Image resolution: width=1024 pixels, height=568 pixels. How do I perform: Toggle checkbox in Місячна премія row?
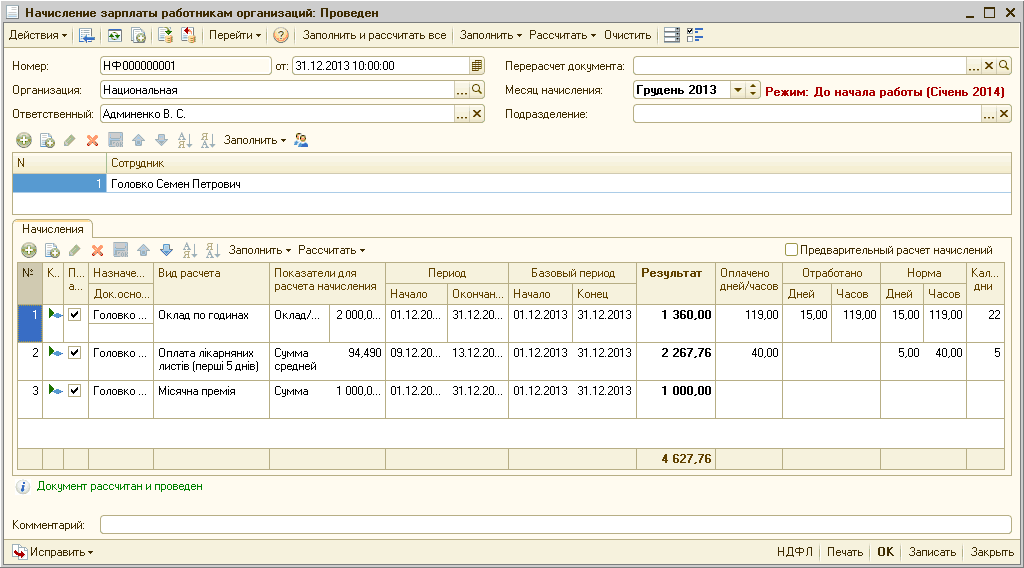75,390
